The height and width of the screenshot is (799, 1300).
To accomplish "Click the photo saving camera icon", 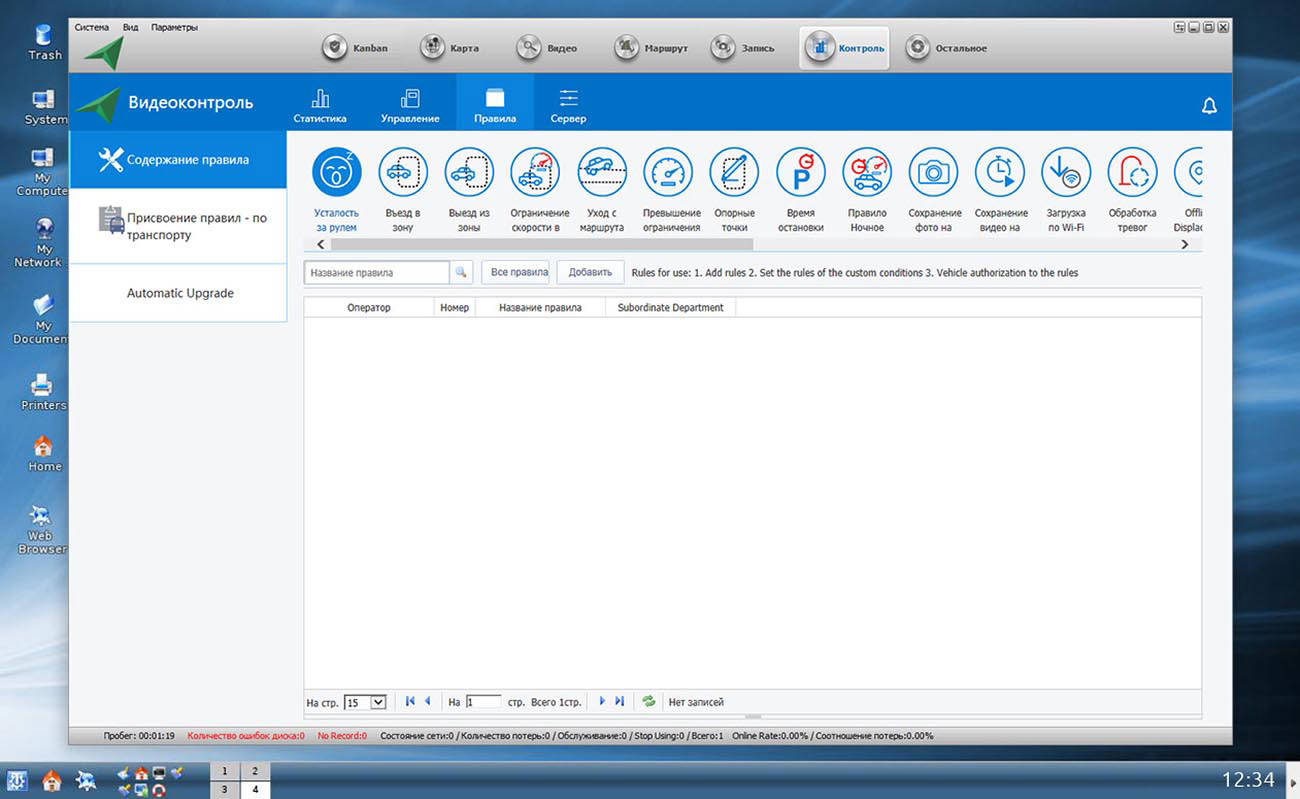I will coord(933,173).
